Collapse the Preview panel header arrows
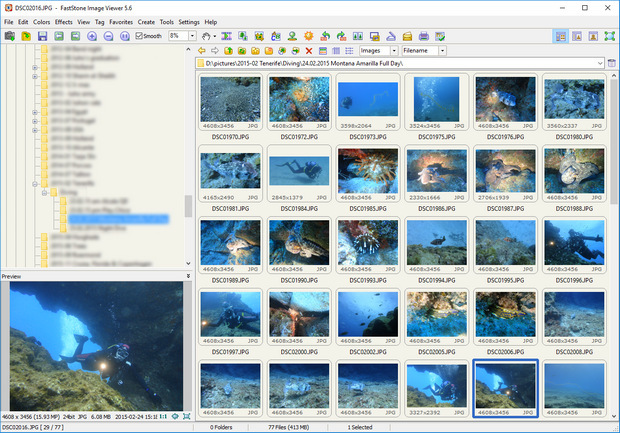The width and height of the screenshot is (620, 433). pos(188,276)
